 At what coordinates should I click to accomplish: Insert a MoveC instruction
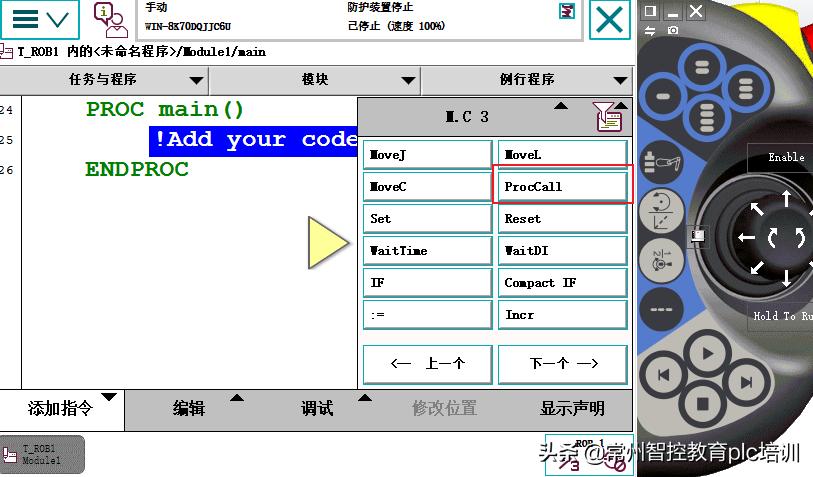click(x=427, y=187)
